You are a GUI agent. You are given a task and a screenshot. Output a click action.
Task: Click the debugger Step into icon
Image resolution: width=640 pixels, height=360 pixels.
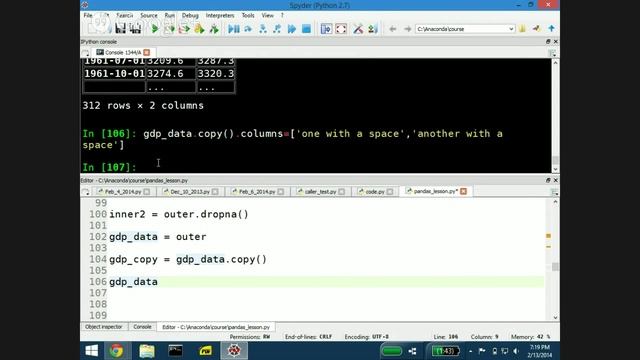click(262, 29)
